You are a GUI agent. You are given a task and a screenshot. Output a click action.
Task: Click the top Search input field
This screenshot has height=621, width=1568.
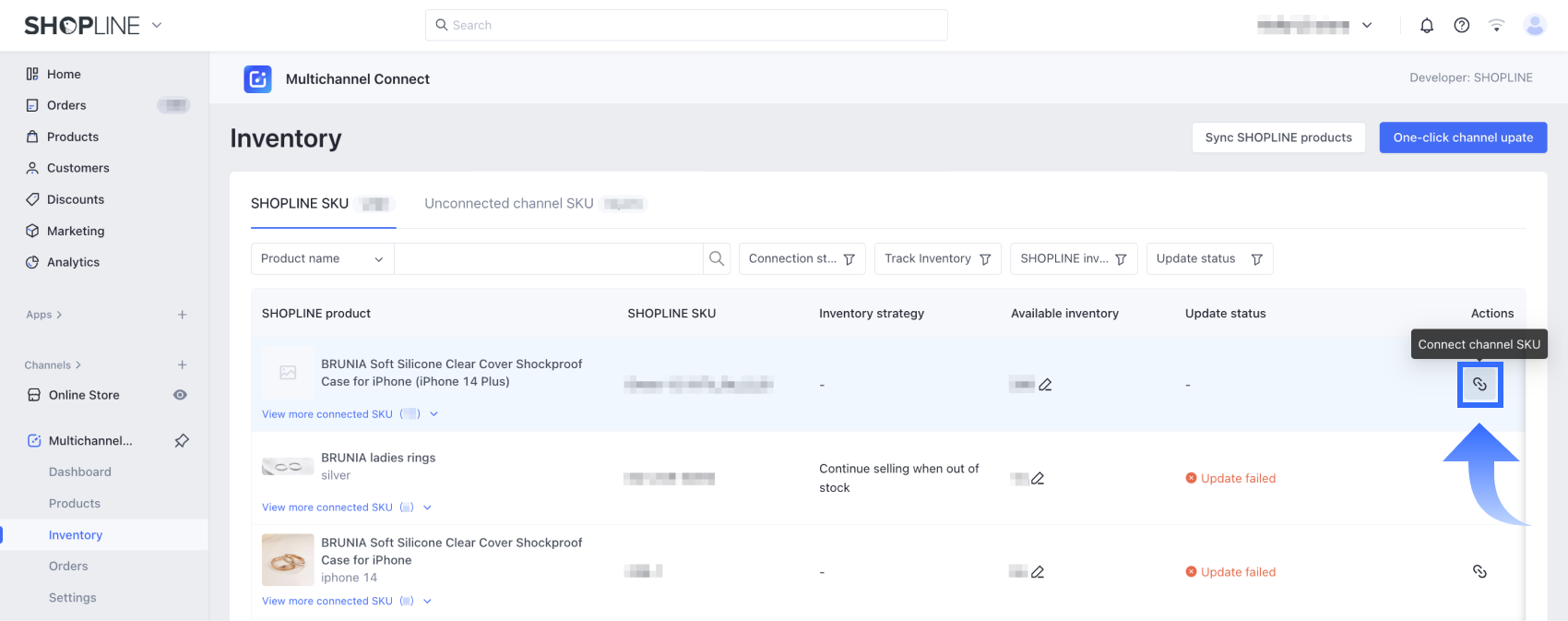click(686, 25)
